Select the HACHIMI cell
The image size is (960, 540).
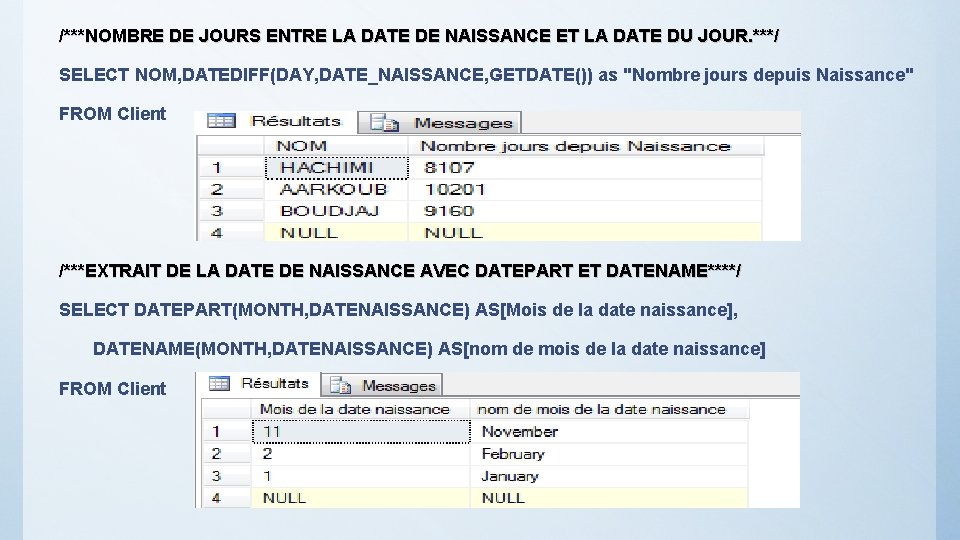[x=337, y=168]
